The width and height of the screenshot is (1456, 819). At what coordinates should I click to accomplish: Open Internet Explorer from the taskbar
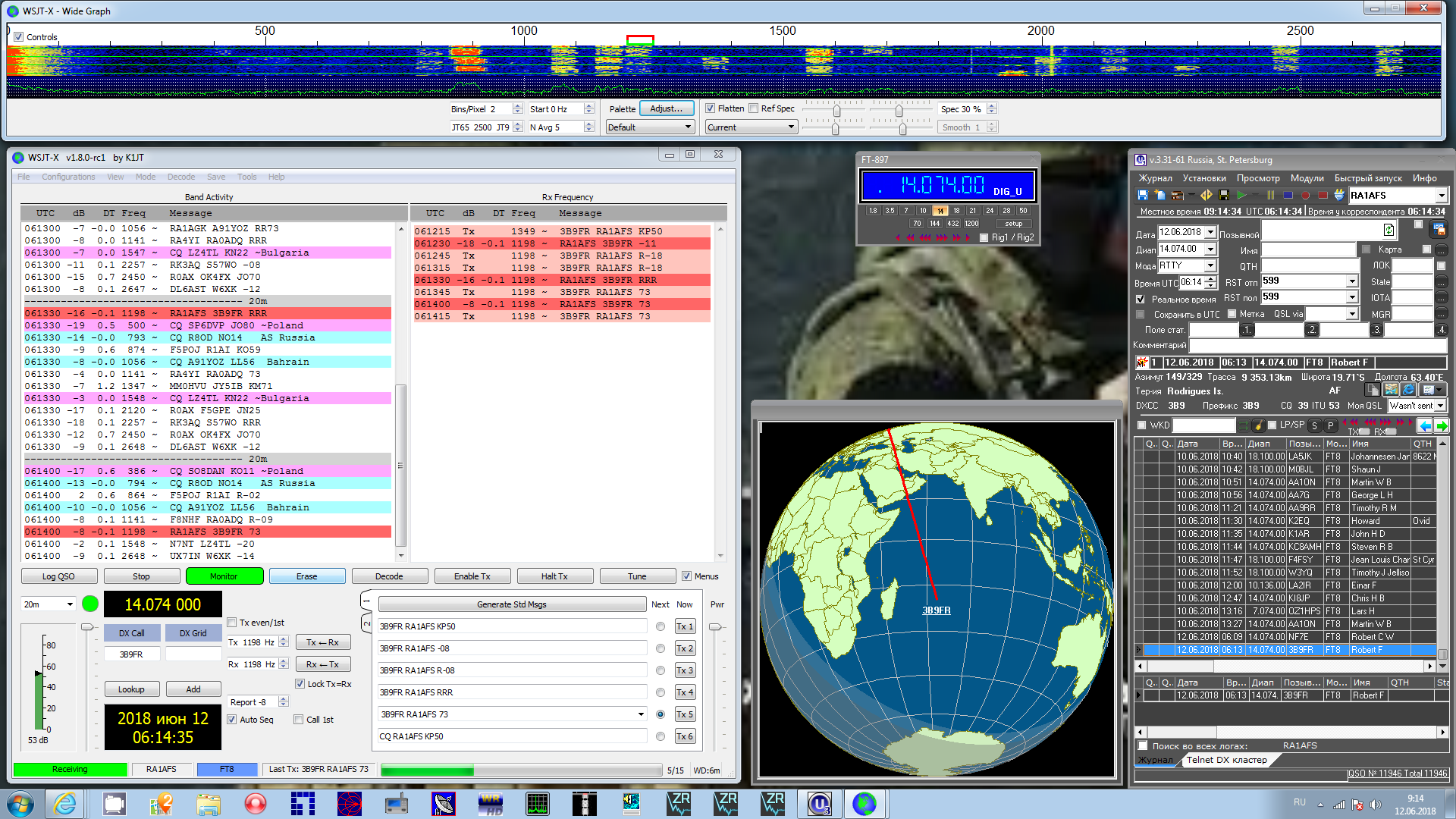[x=65, y=803]
